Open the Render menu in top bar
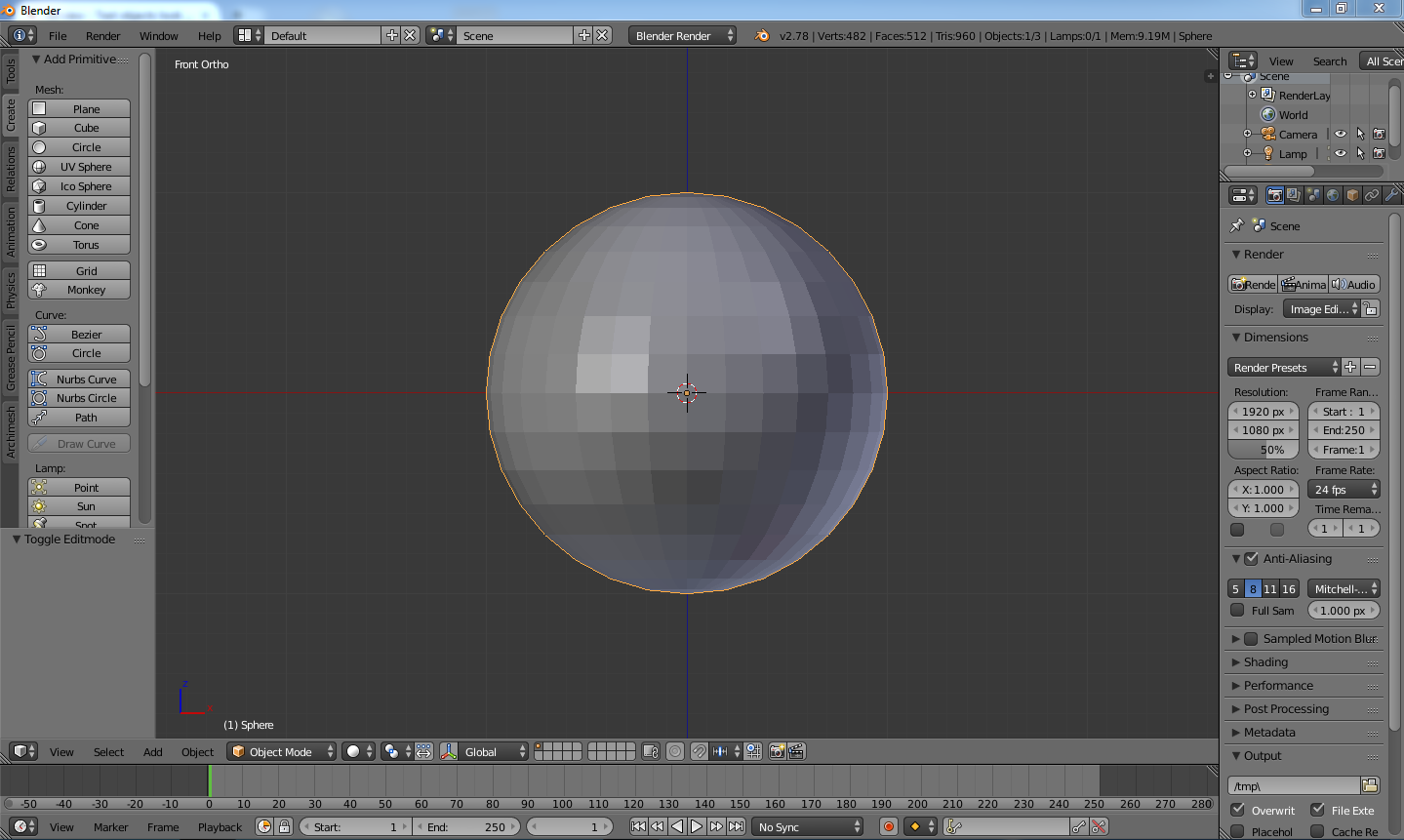 [102, 36]
